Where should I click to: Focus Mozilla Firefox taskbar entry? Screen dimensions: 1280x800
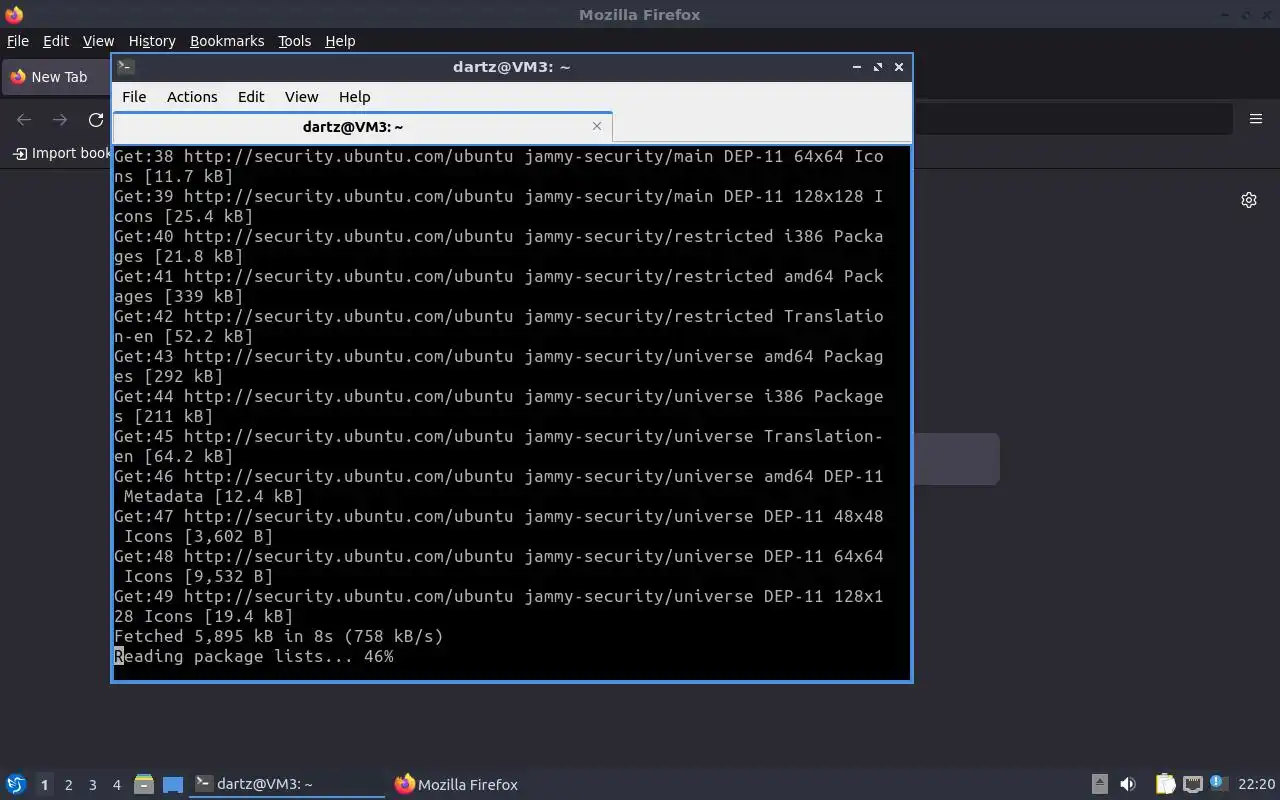tap(457, 784)
